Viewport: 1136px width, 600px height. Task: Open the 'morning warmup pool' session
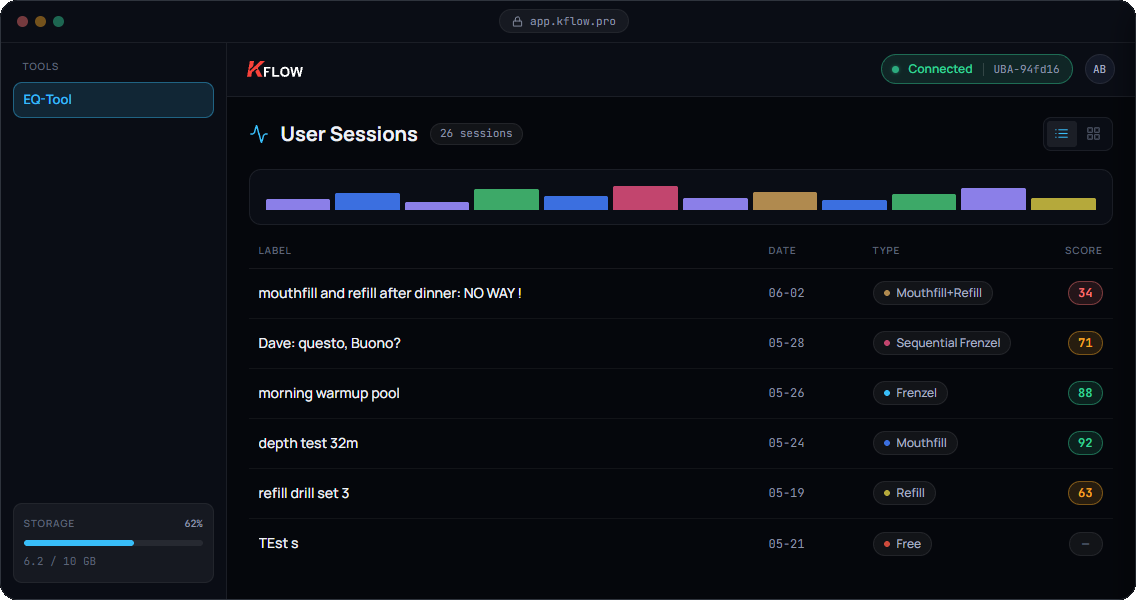680,393
